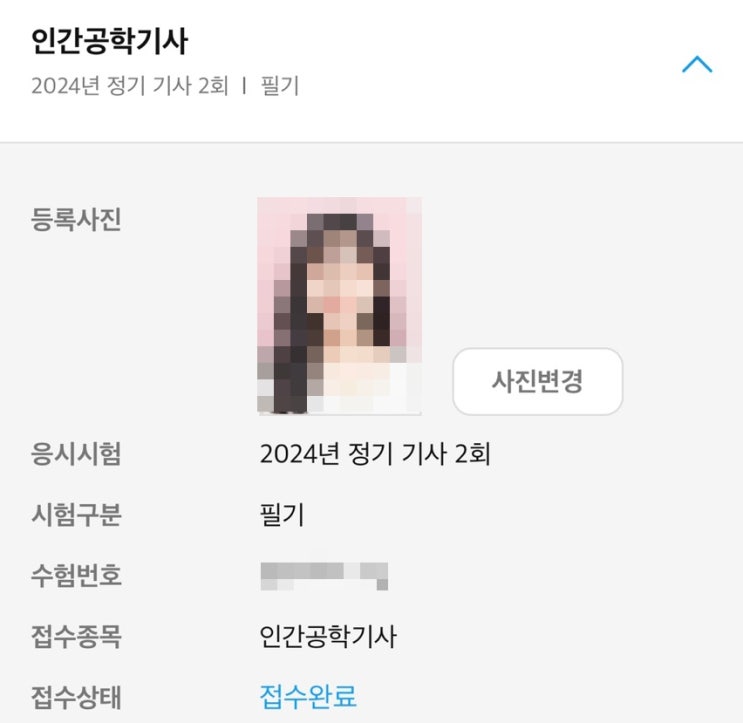Click the 등록사진 label
The image size is (743, 723).
pyautogui.click(x=76, y=219)
